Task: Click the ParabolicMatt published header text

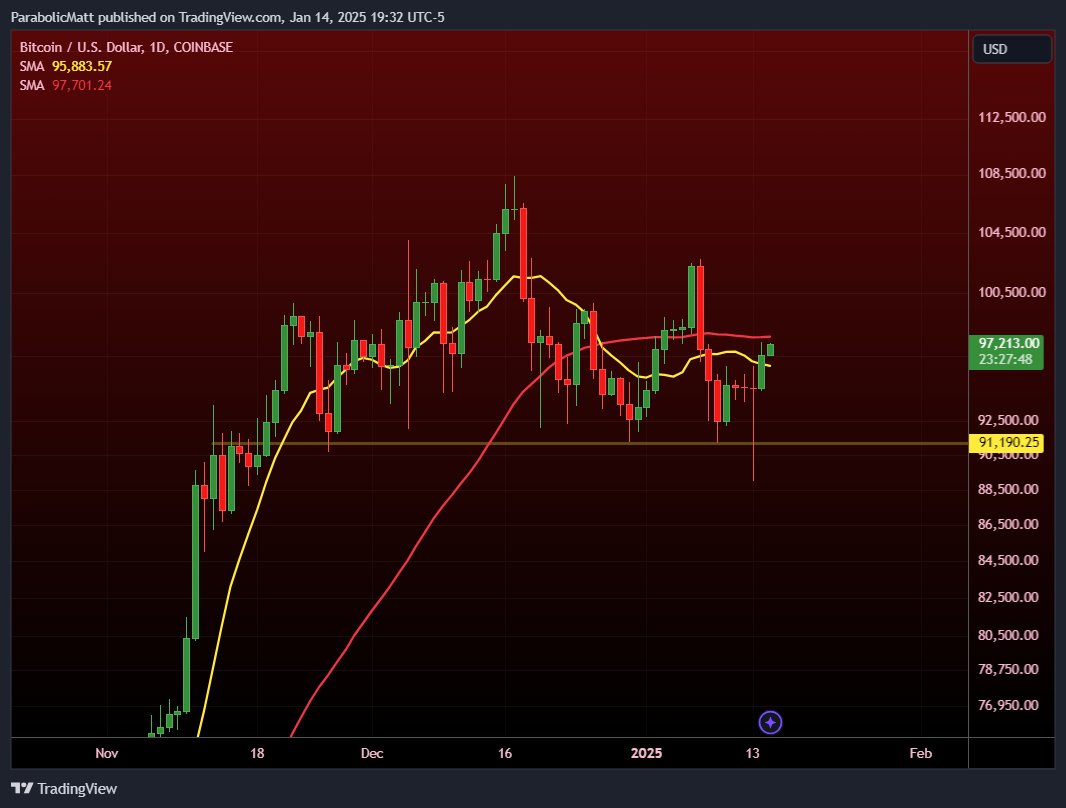Action: click(x=228, y=17)
